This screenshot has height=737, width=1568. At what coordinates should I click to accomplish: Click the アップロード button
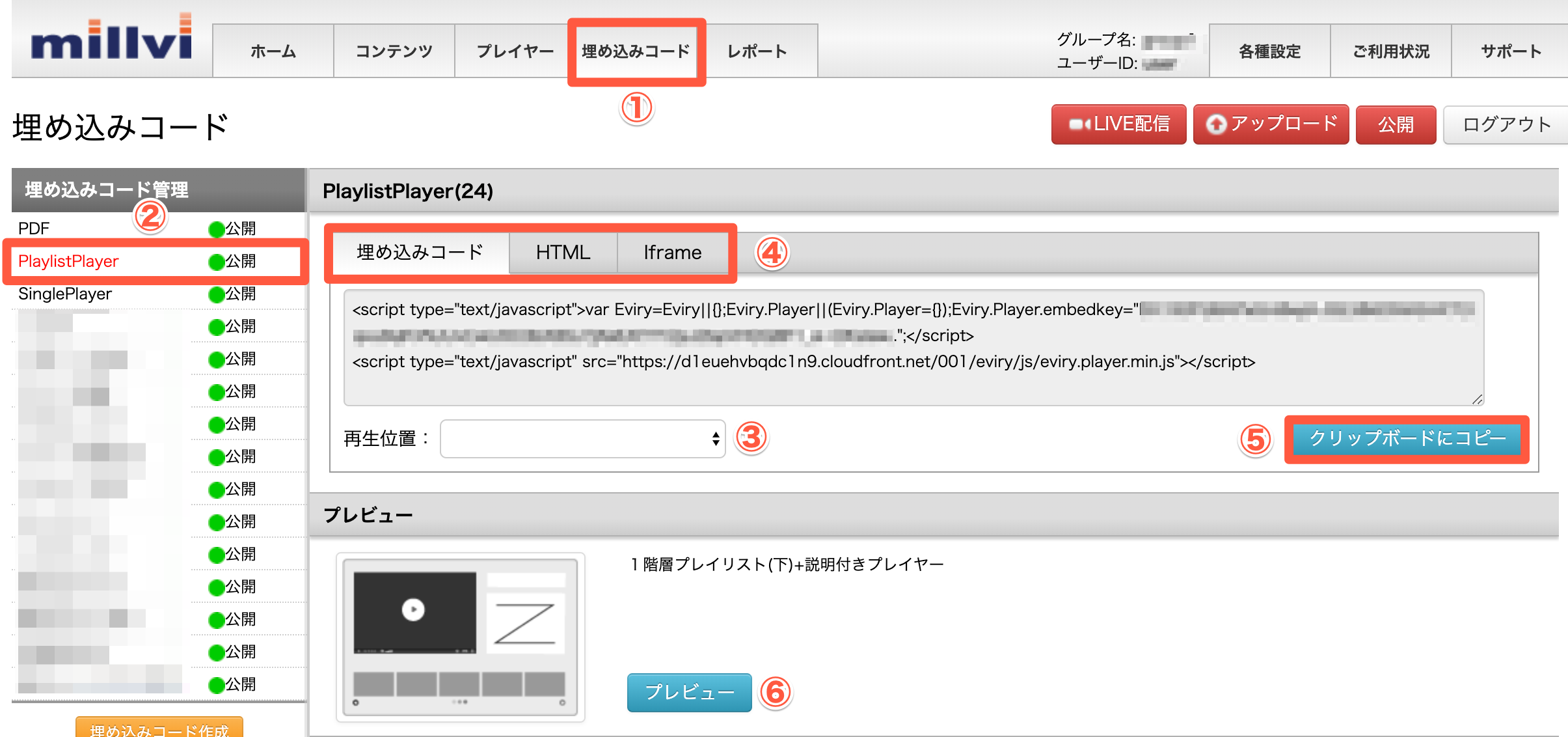[1271, 124]
